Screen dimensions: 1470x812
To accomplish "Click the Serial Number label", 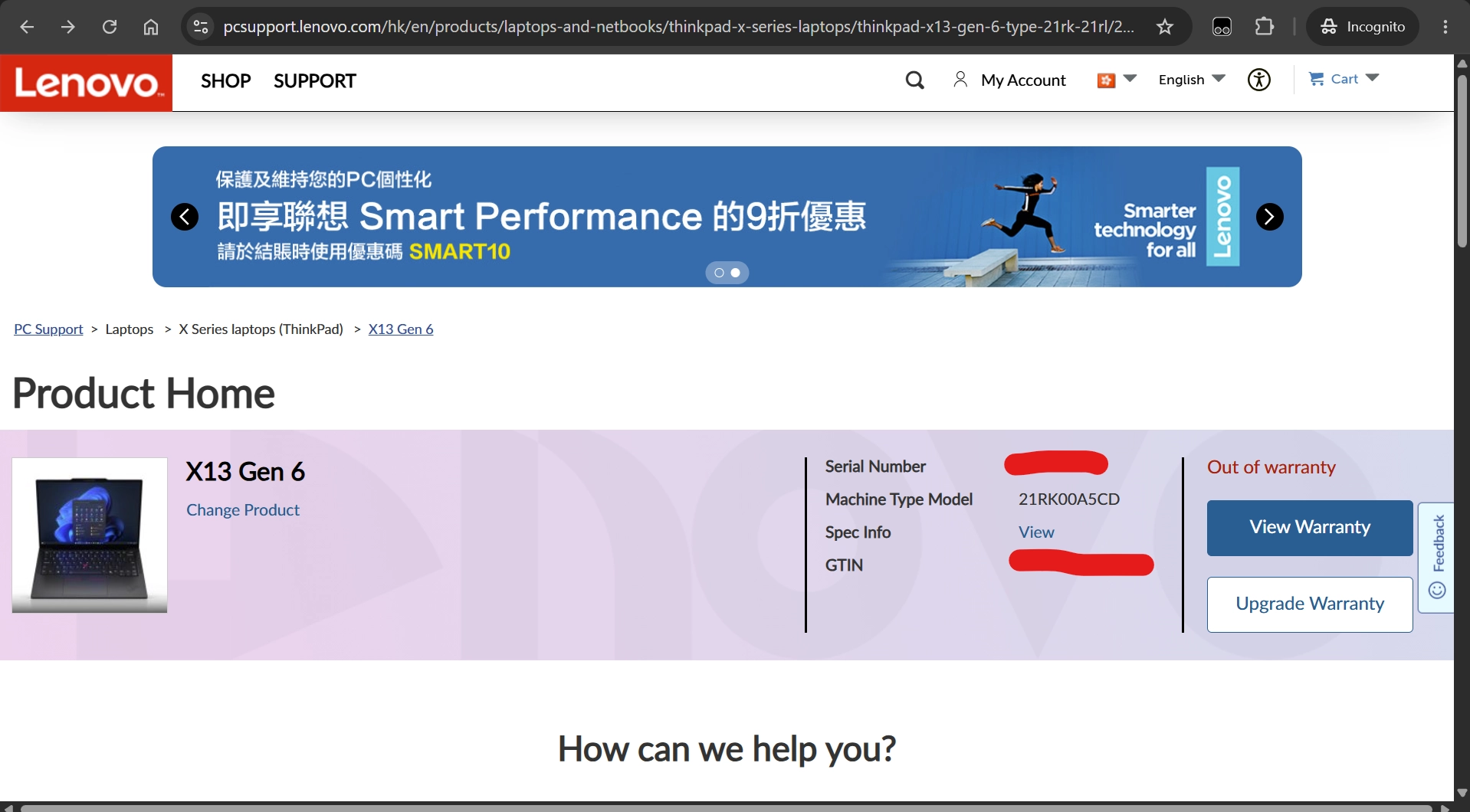I will [x=875, y=467].
